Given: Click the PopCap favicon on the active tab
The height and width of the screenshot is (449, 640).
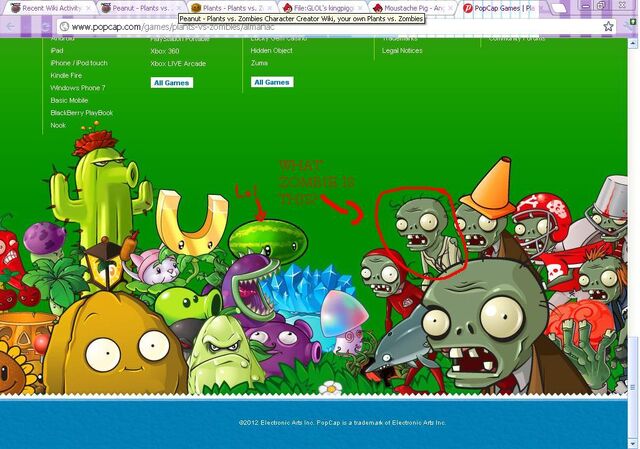Looking at the screenshot, I should (x=468, y=8).
